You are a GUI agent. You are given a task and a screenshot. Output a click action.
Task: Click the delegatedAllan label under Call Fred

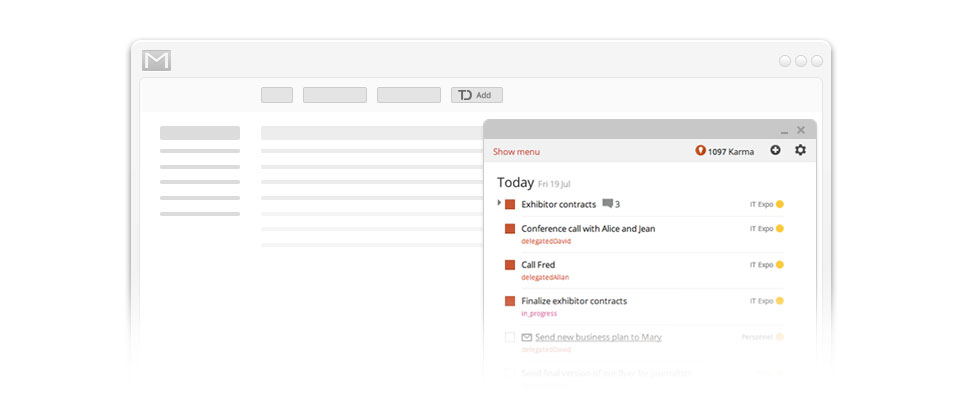[x=545, y=277]
